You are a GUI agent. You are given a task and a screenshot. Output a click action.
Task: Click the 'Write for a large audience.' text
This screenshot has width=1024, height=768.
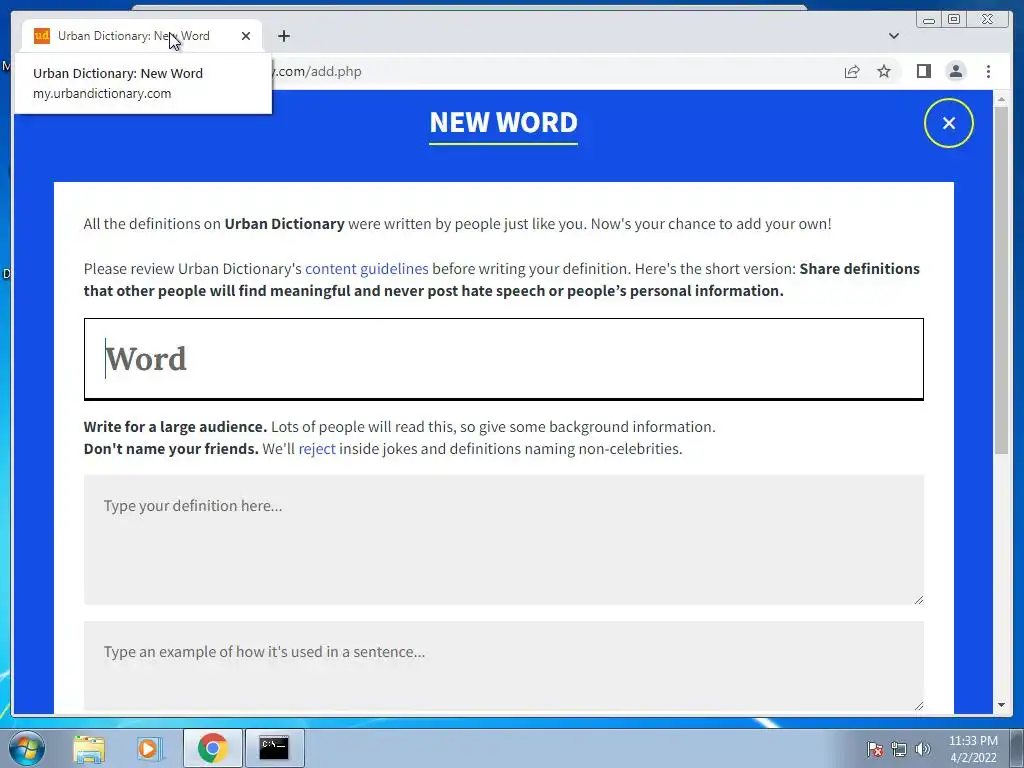pos(176,427)
